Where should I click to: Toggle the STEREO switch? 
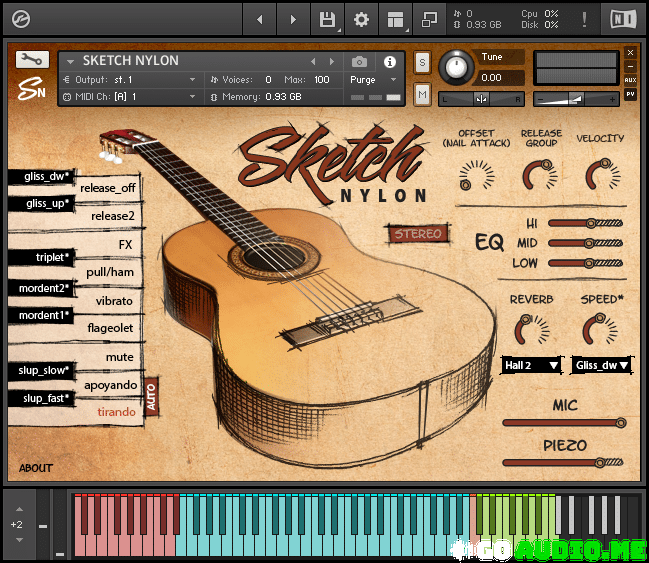point(417,234)
